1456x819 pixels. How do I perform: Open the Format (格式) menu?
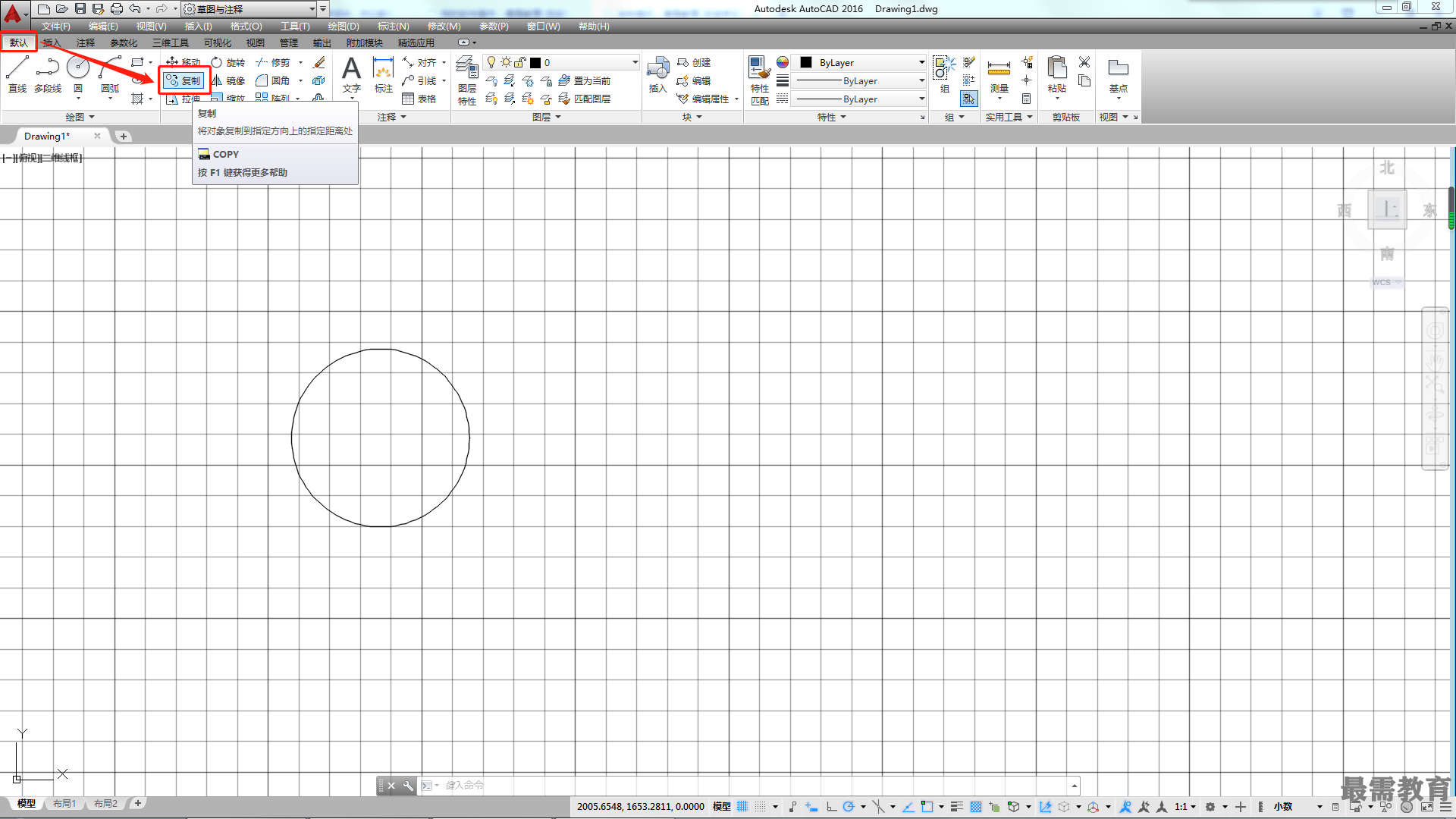(x=246, y=26)
